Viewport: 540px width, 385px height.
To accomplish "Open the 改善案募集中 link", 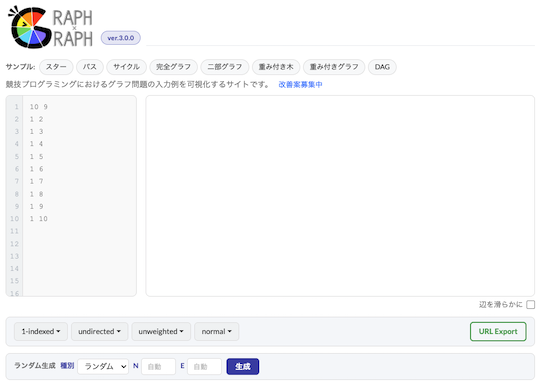I will pyautogui.click(x=300, y=84).
